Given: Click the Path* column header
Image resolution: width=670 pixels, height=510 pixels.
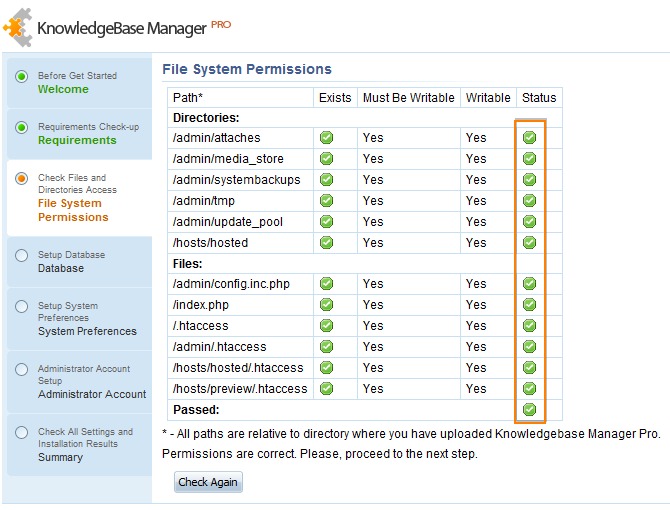Looking at the screenshot, I should tap(241, 98).
